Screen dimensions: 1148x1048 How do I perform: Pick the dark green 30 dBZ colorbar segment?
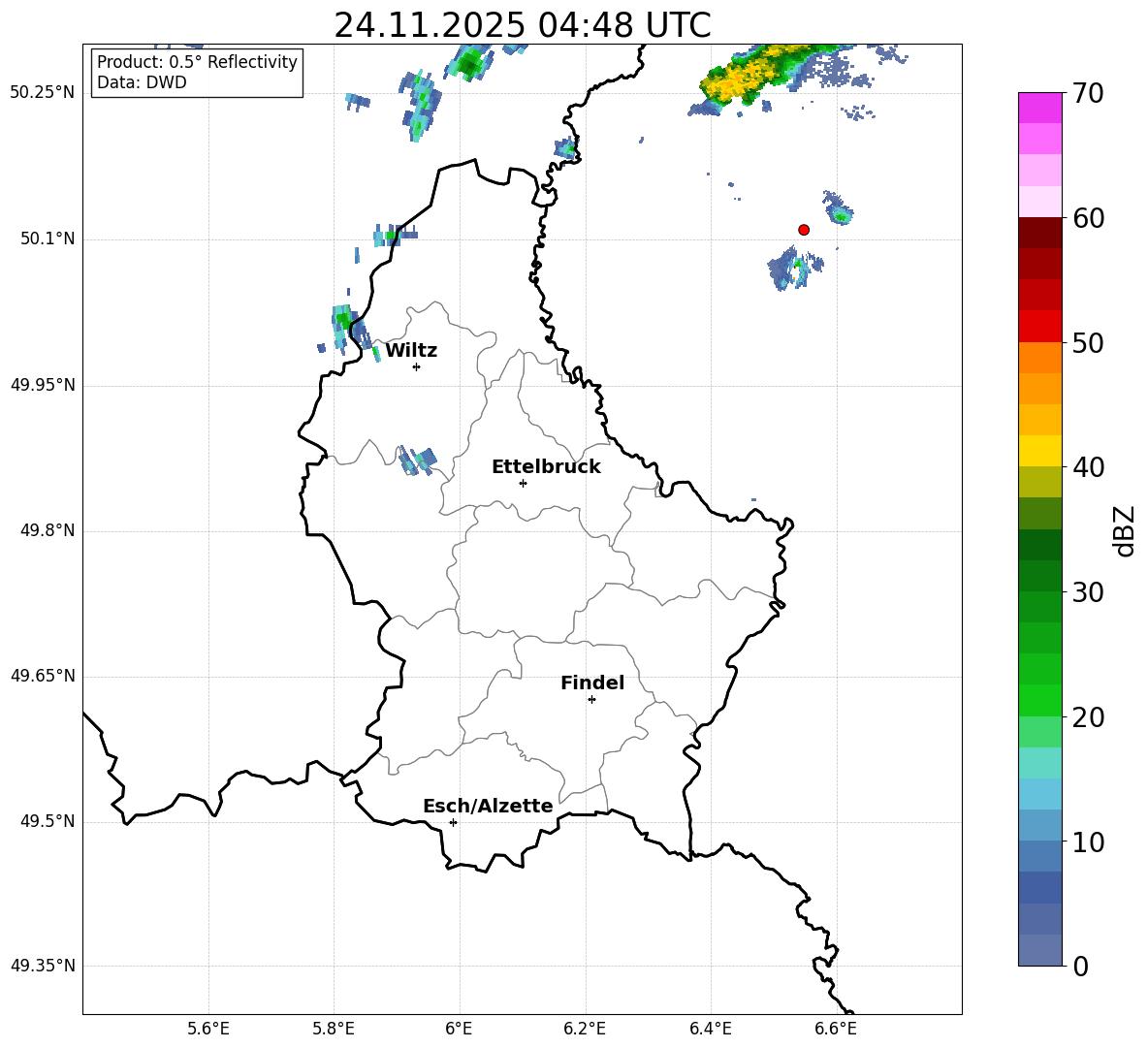click(1040, 576)
